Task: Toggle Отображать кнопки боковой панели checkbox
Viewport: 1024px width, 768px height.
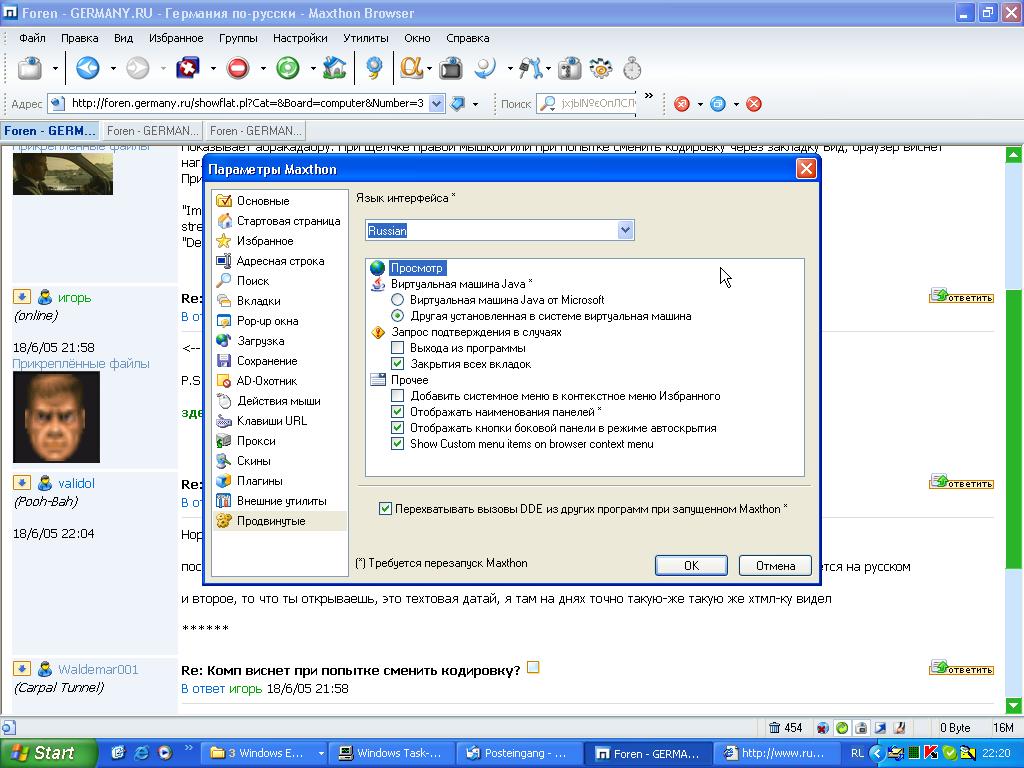Action: [397, 428]
